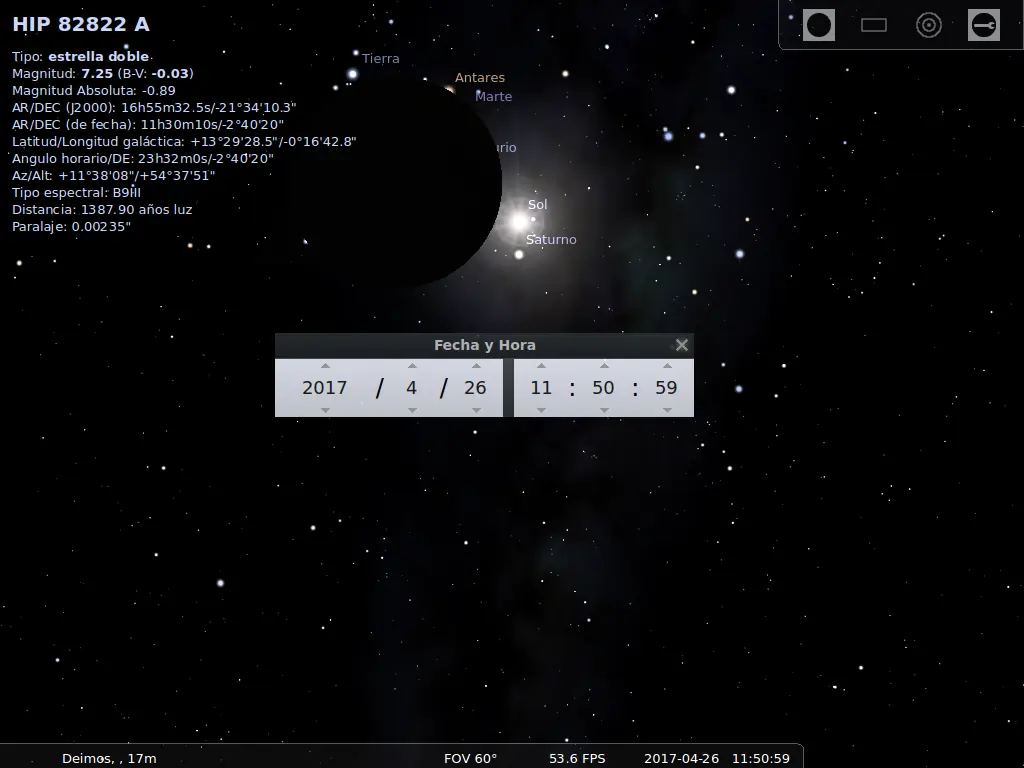This screenshot has width=1024, height=768.
Task: Click the Tipo: estrella doble line
Action: (x=81, y=56)
